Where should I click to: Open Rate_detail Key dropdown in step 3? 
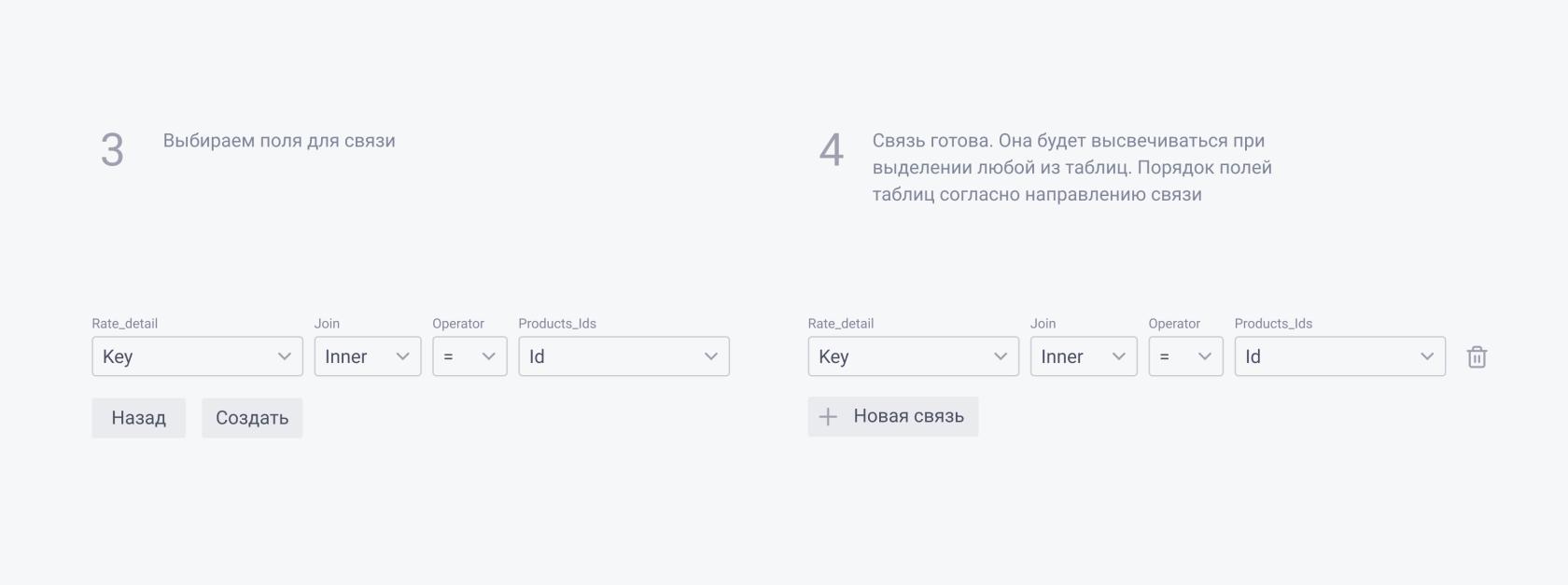pos(197,356)
